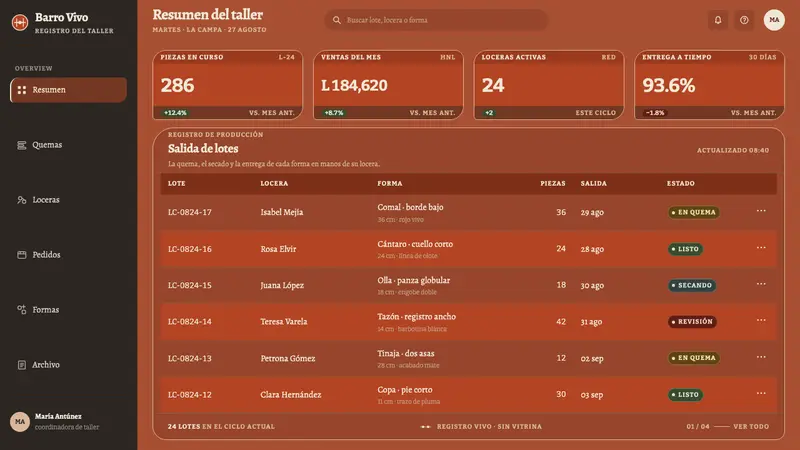
Task: Click forma Copa · pie corto
Action: pos(405,389)
